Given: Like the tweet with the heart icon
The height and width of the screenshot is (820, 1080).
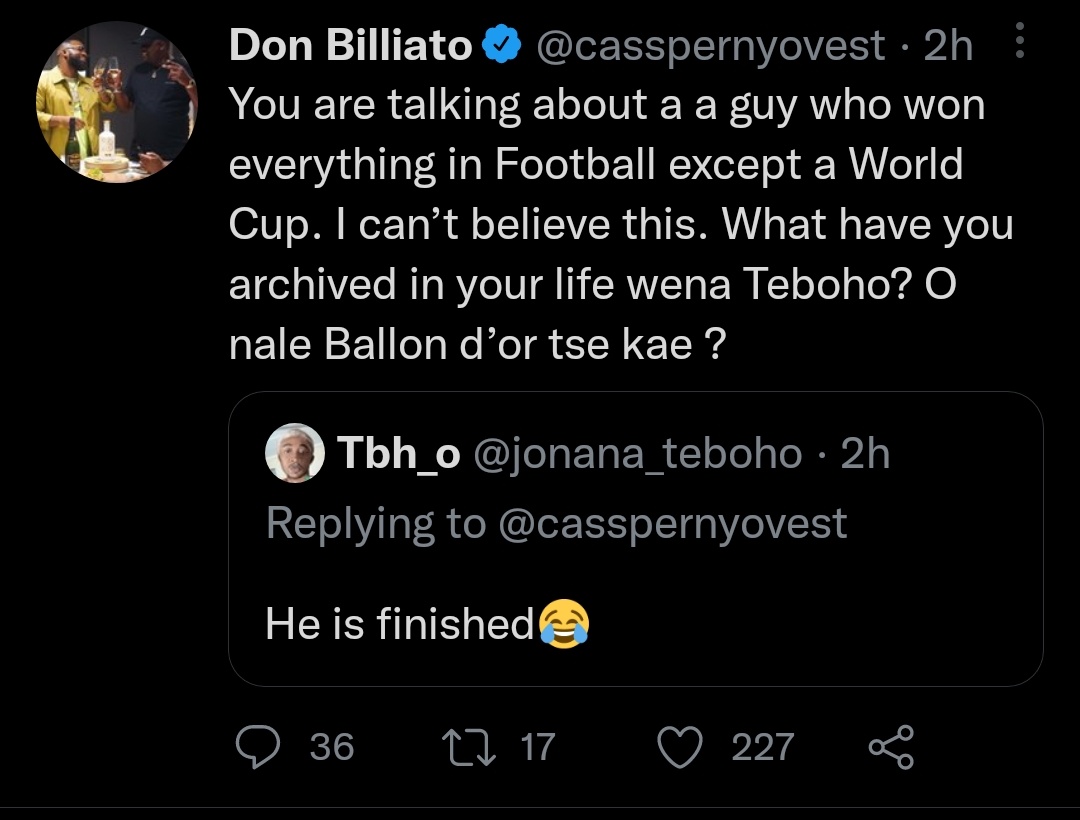Looking at the screenshot, I should coord(680,747).
